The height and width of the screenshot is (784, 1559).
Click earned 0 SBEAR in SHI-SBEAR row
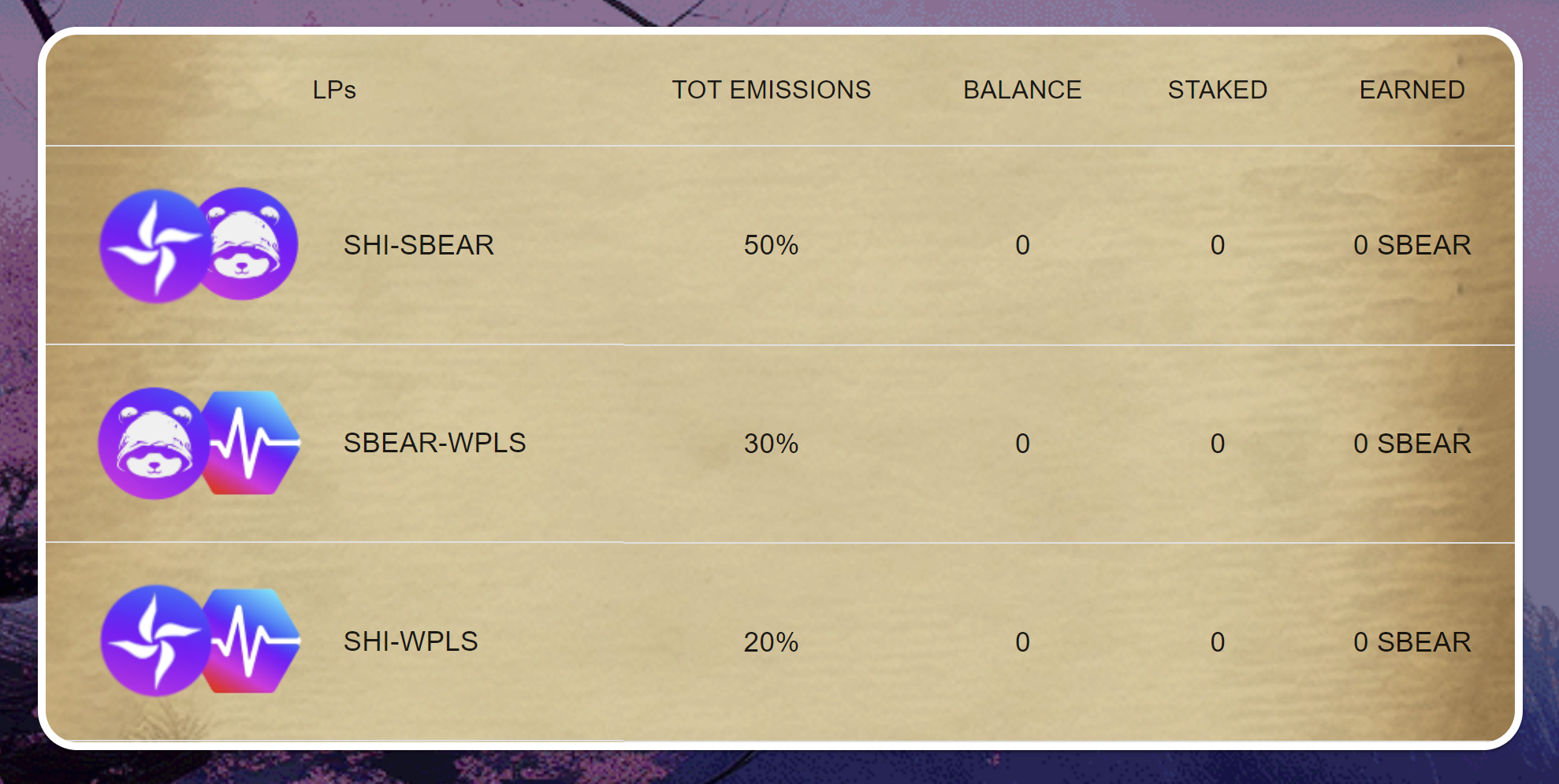pos(1412,245)
